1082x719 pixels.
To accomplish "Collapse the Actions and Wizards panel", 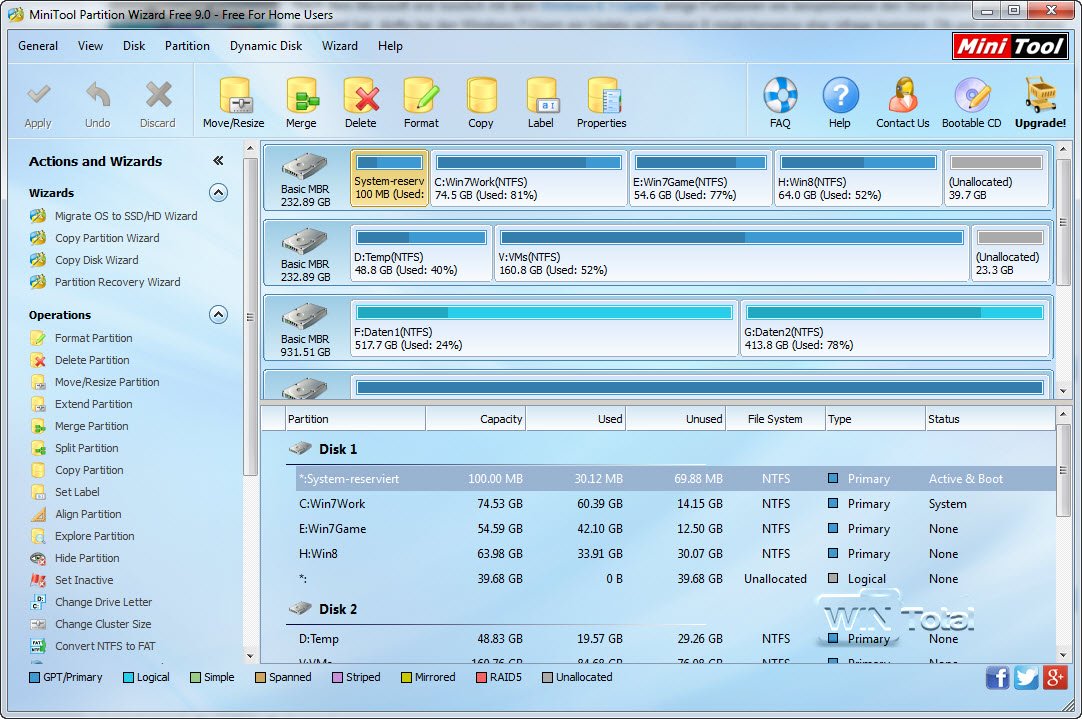I will tap(218, 161).
